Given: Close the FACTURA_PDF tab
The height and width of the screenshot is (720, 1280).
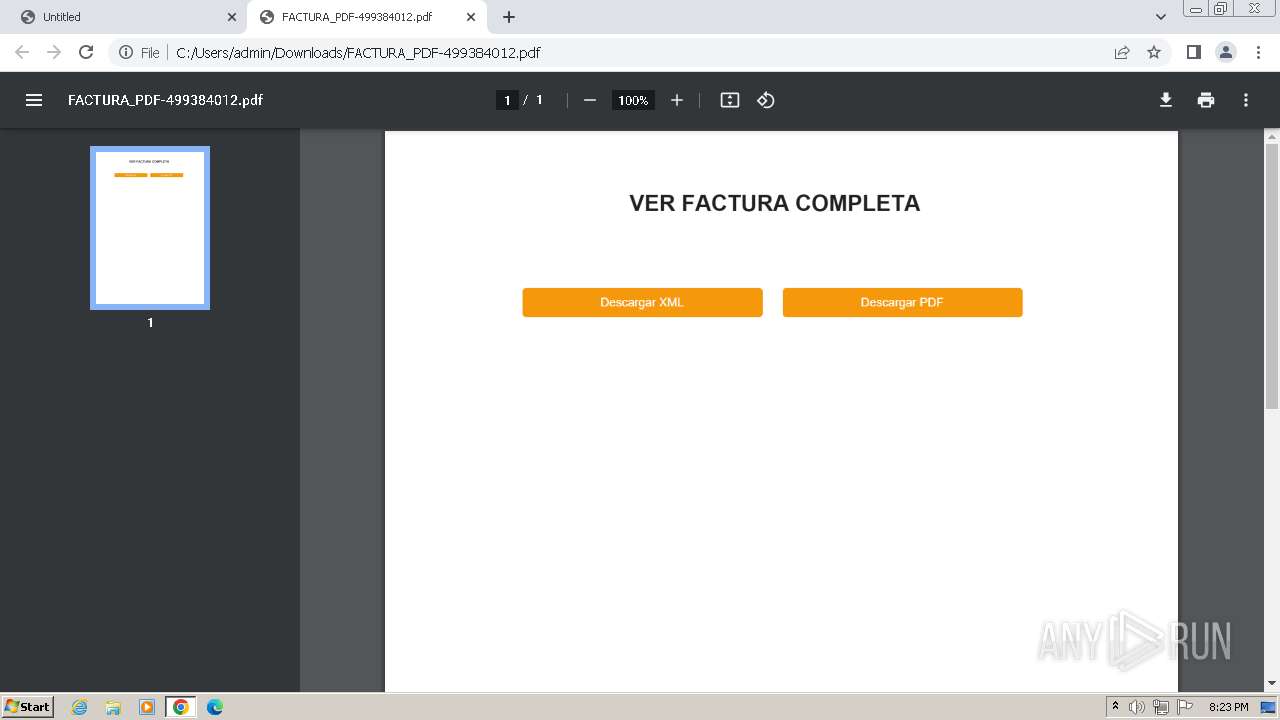Looking at the screenshot, I should [471, 17].
